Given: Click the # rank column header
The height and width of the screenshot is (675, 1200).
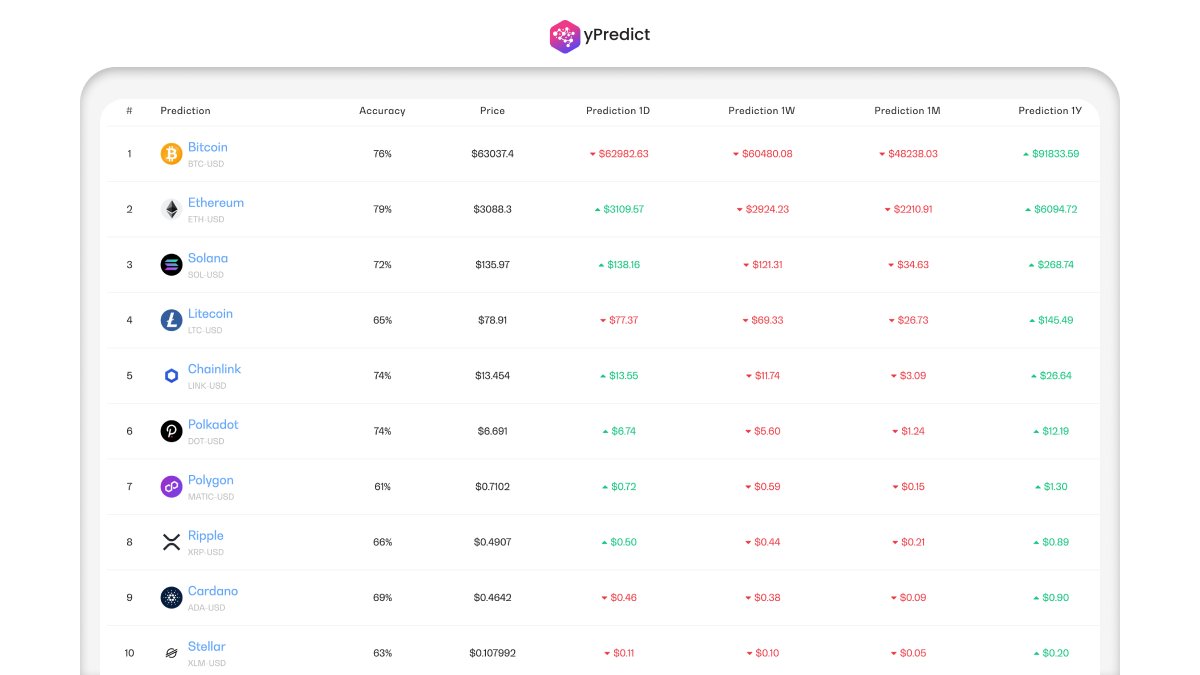Looking at the screenshot, I should click(x=129, y=111).
